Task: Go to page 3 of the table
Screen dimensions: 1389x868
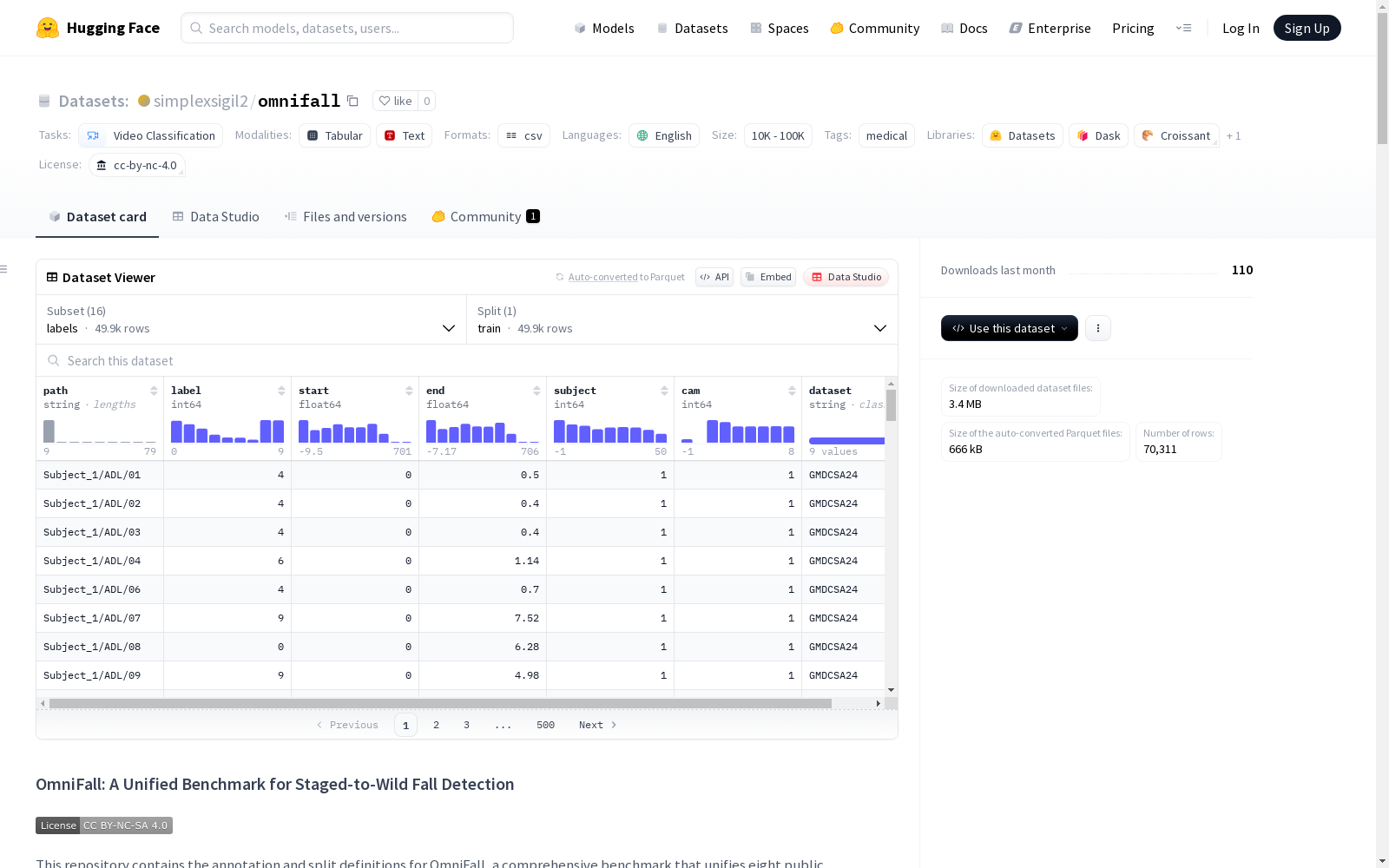Action: [466, 725]
